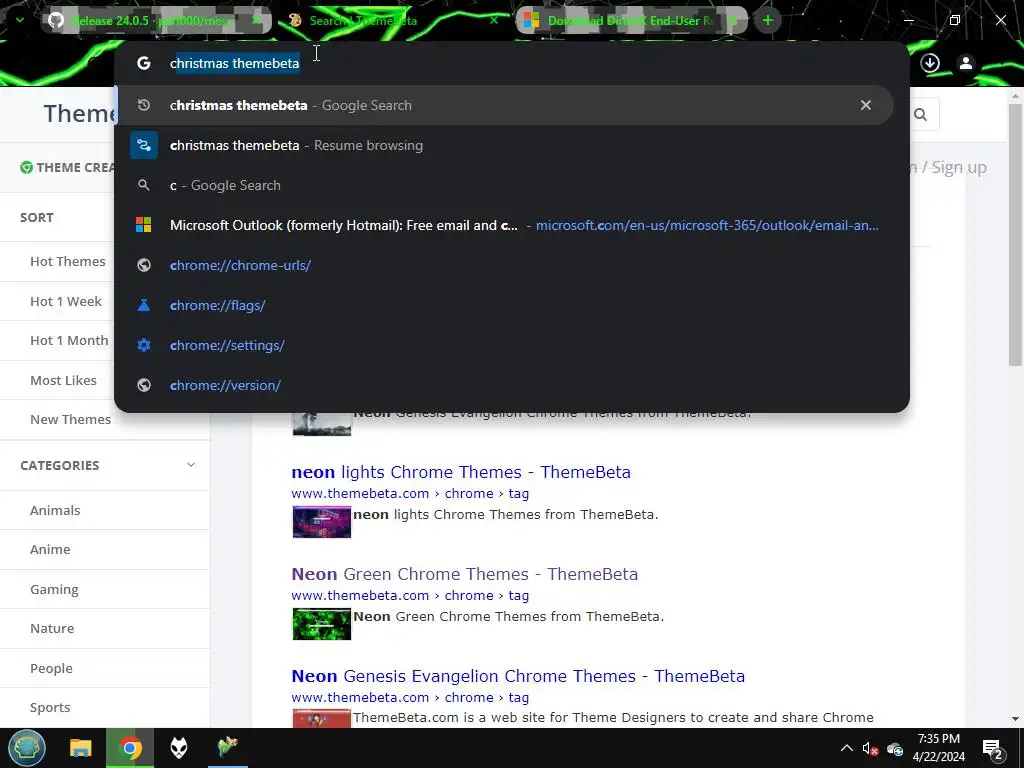Click the network tray icon

pos(895,748)
